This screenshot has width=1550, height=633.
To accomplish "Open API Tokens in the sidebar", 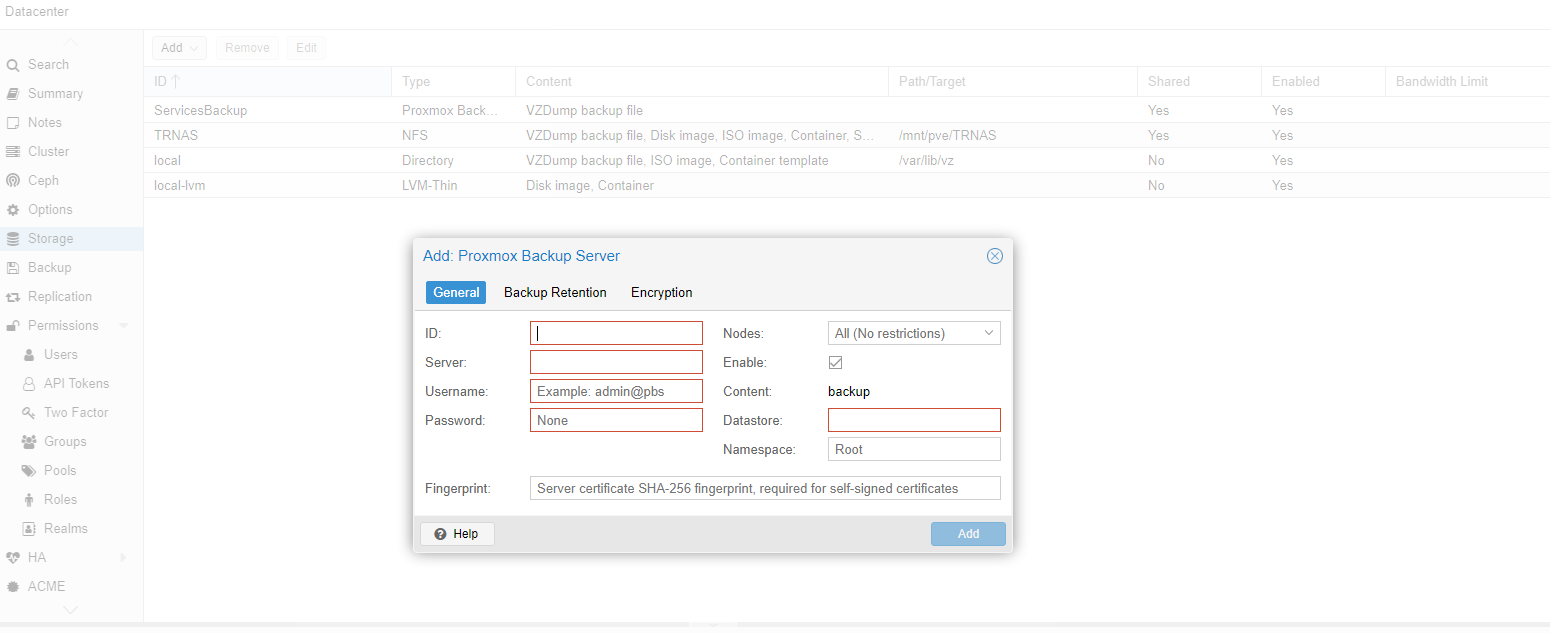I will point(71,384).
